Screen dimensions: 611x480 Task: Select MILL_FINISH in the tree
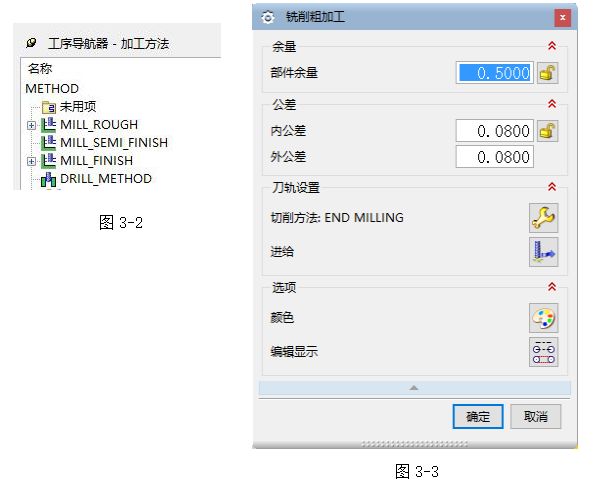click(x=97, y=161)
